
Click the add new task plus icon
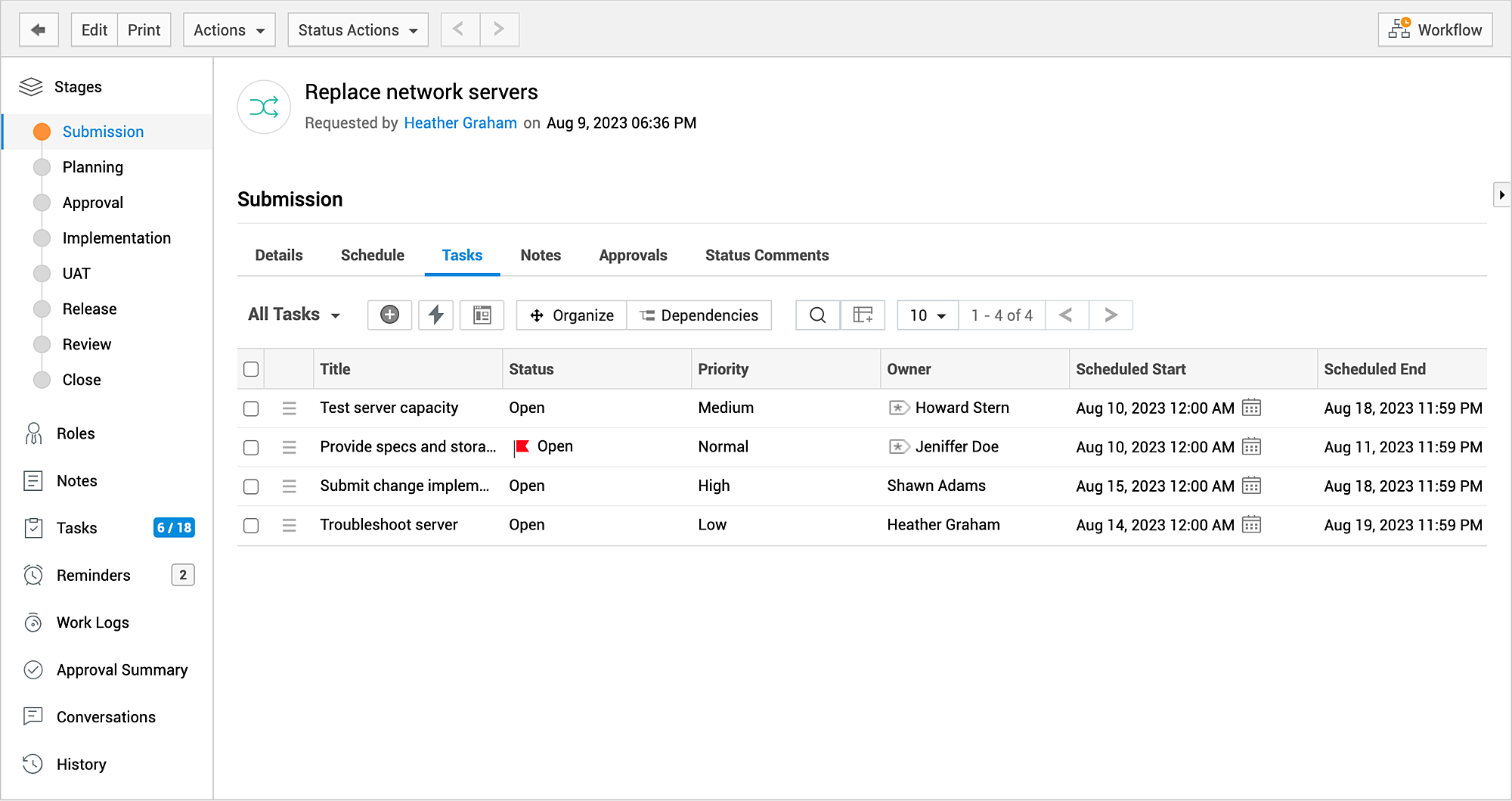pyautogui.click(x=389, y=315)
